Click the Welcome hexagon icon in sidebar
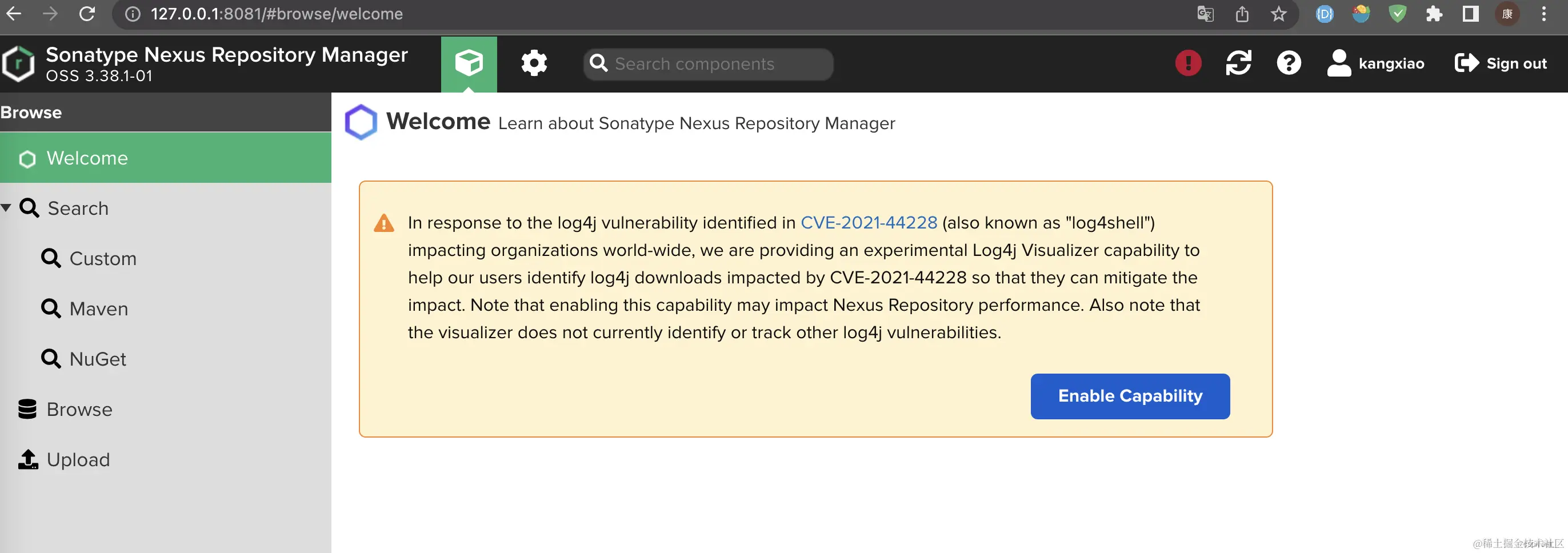1568x553 pixels. tap(27, 159)
